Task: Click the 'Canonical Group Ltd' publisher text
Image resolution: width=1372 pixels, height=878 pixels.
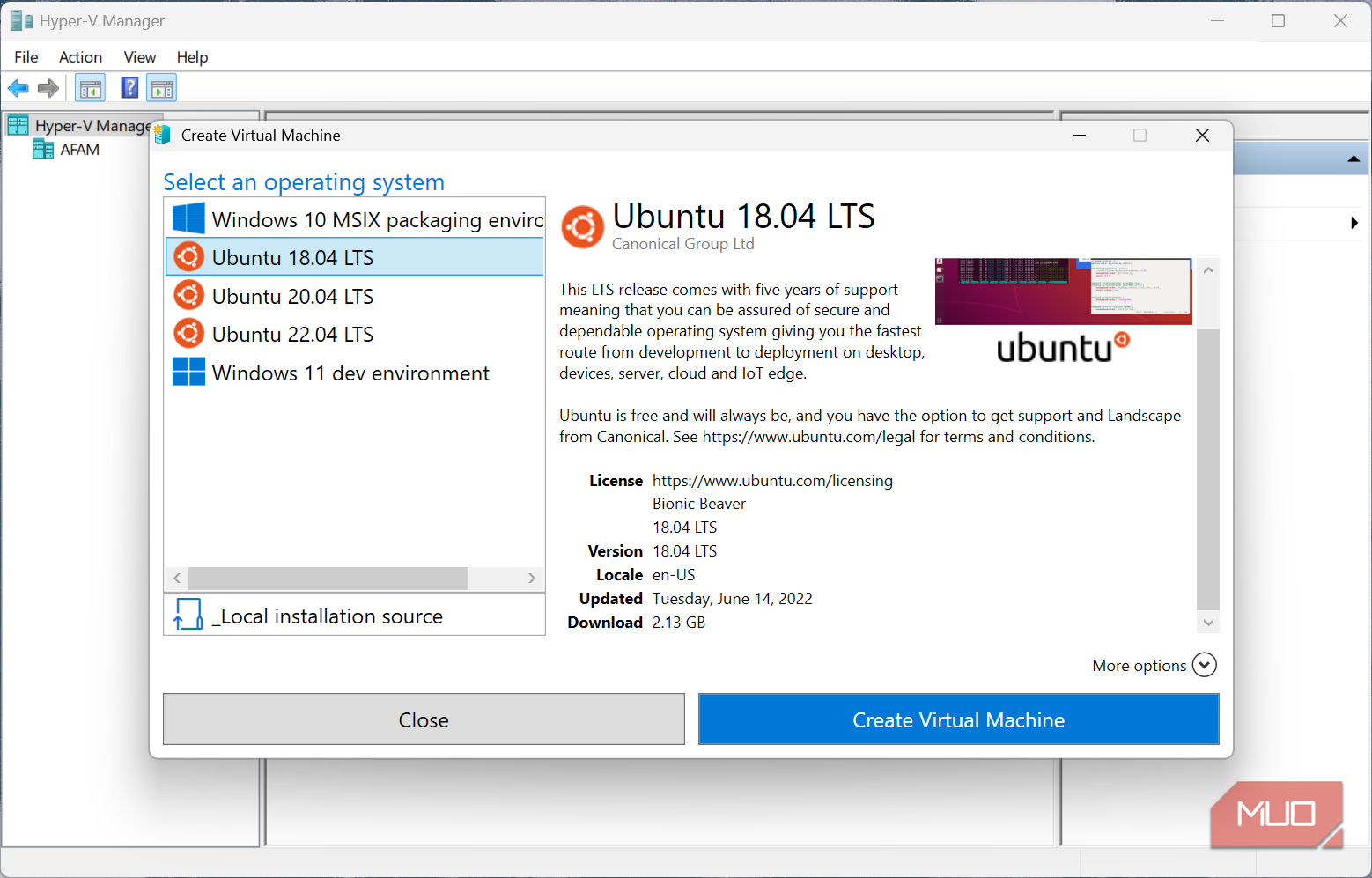Action: point(683,244)
